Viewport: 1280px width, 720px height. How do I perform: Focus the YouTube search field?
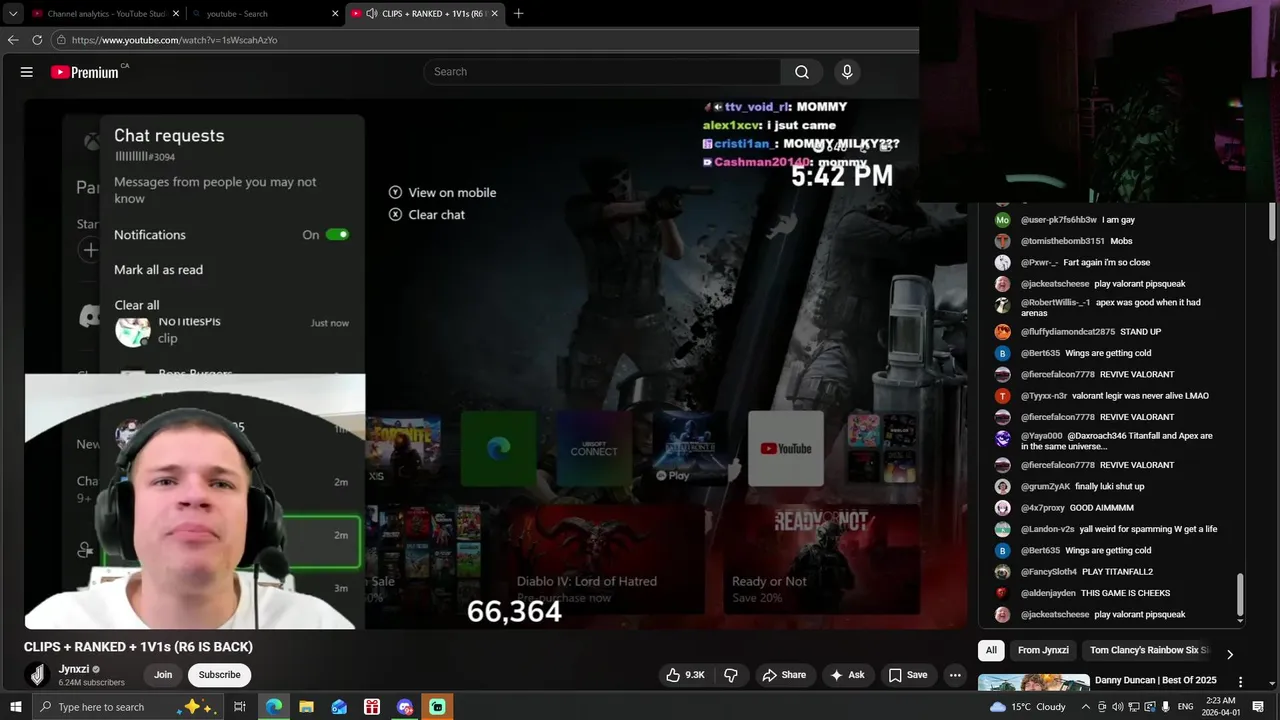tap(602, 72)
